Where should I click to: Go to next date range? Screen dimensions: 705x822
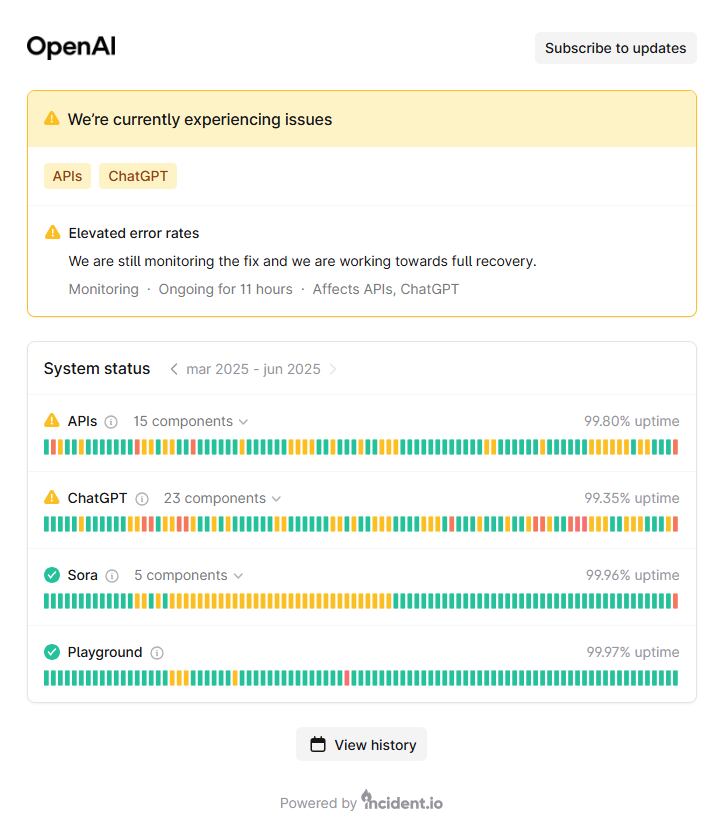click(x=333, y=369)
